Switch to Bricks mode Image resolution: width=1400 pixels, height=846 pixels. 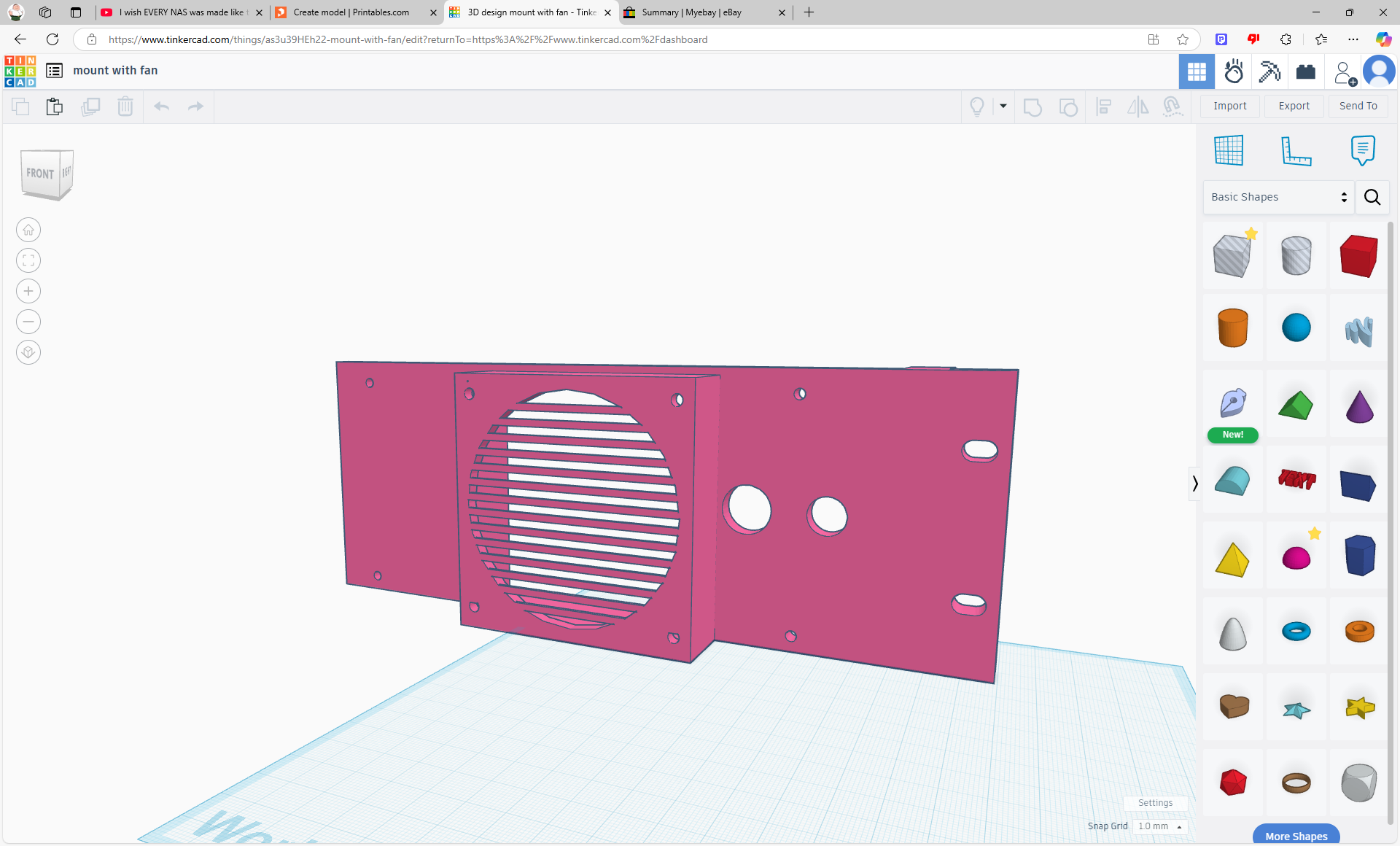[1306, 71]
